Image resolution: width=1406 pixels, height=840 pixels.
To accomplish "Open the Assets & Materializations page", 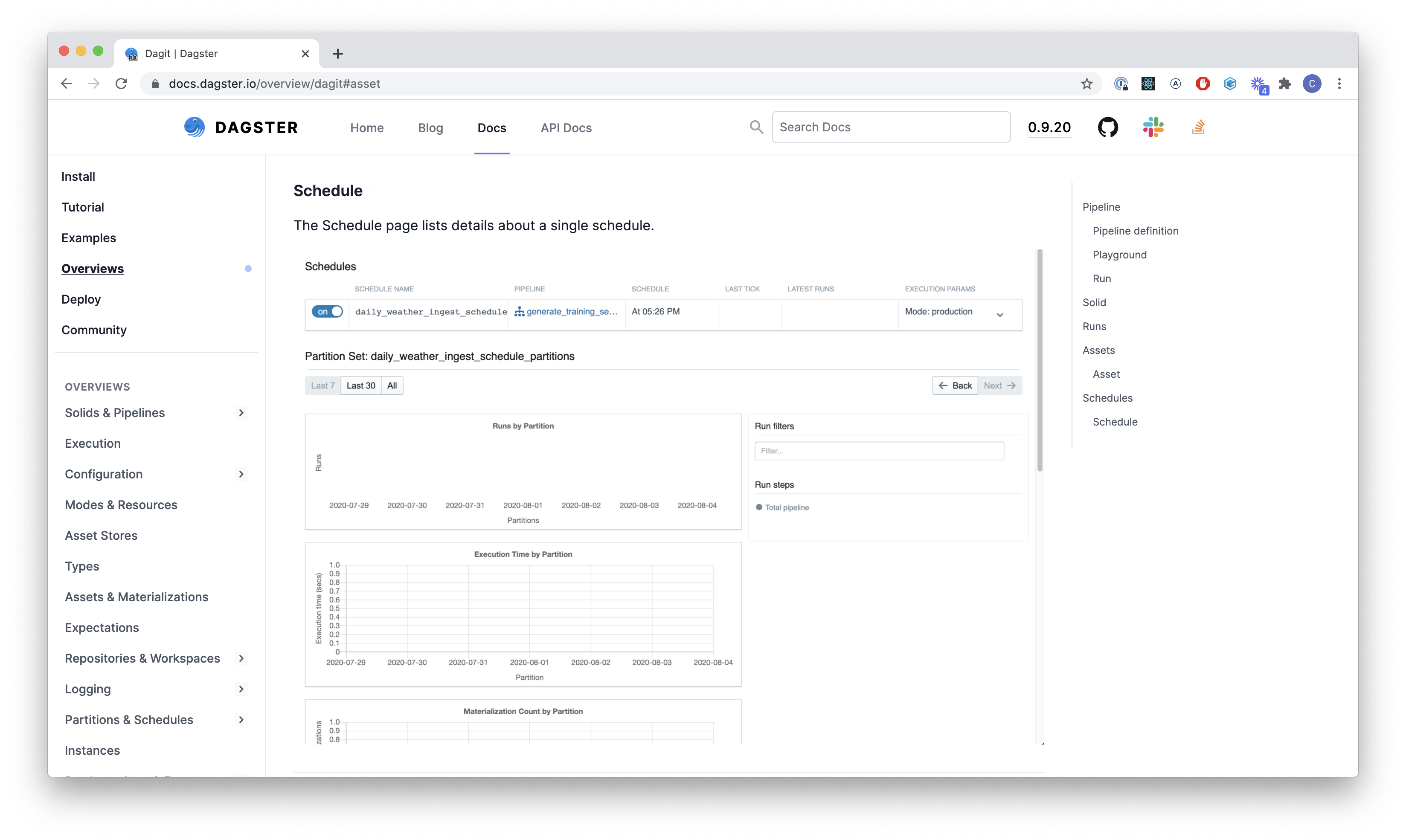I will point(137,597).
